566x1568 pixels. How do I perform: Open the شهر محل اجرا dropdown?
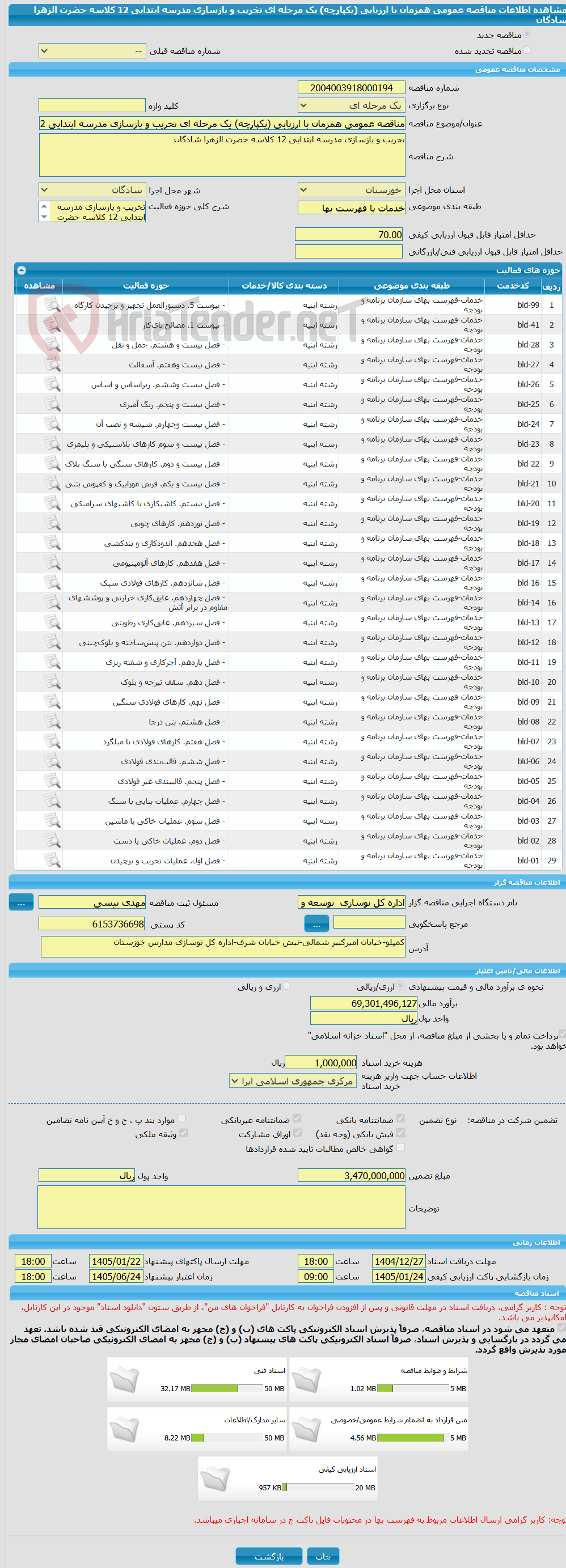[x=92, y=190]
